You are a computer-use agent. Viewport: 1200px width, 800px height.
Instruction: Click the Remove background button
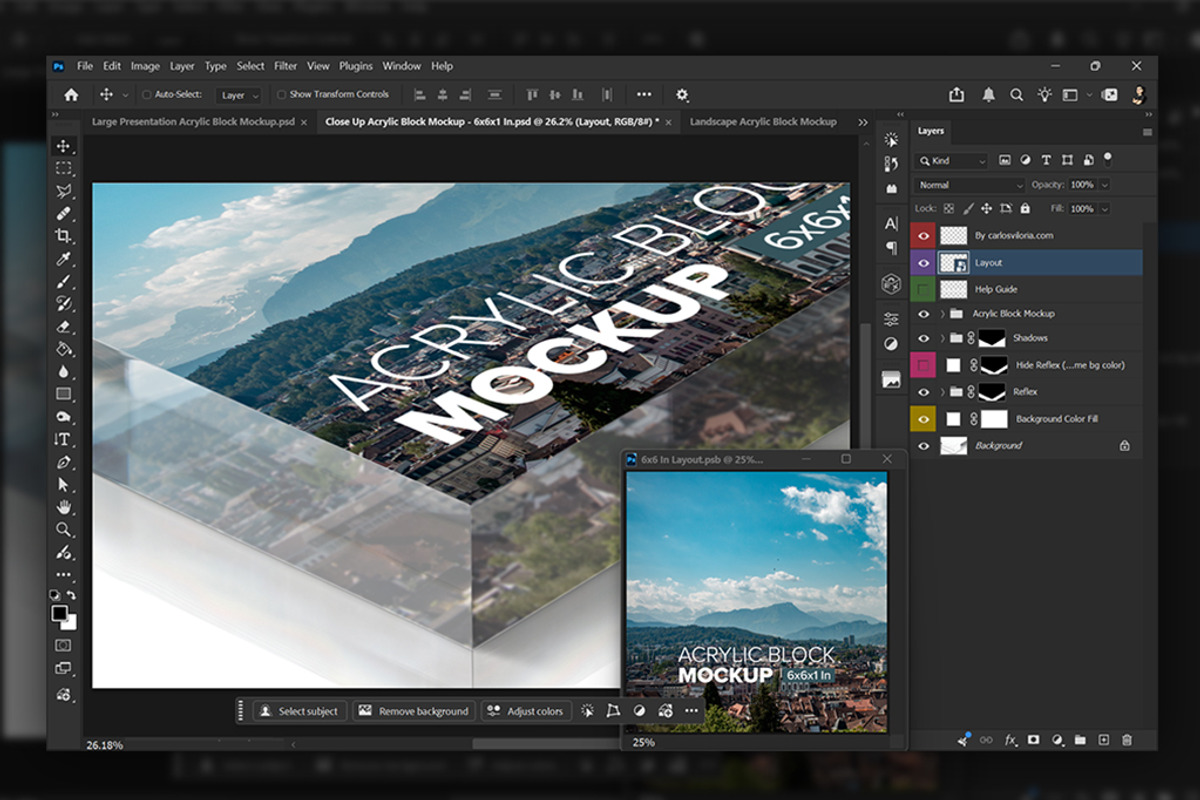tap(414, 711)
